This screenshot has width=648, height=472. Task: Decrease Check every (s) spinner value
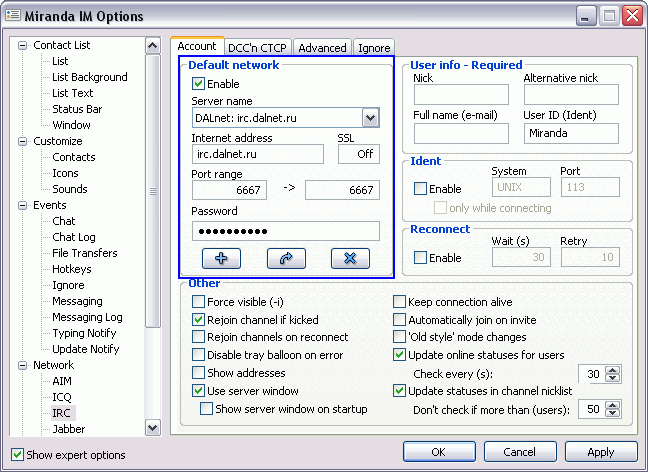[612, 378]
